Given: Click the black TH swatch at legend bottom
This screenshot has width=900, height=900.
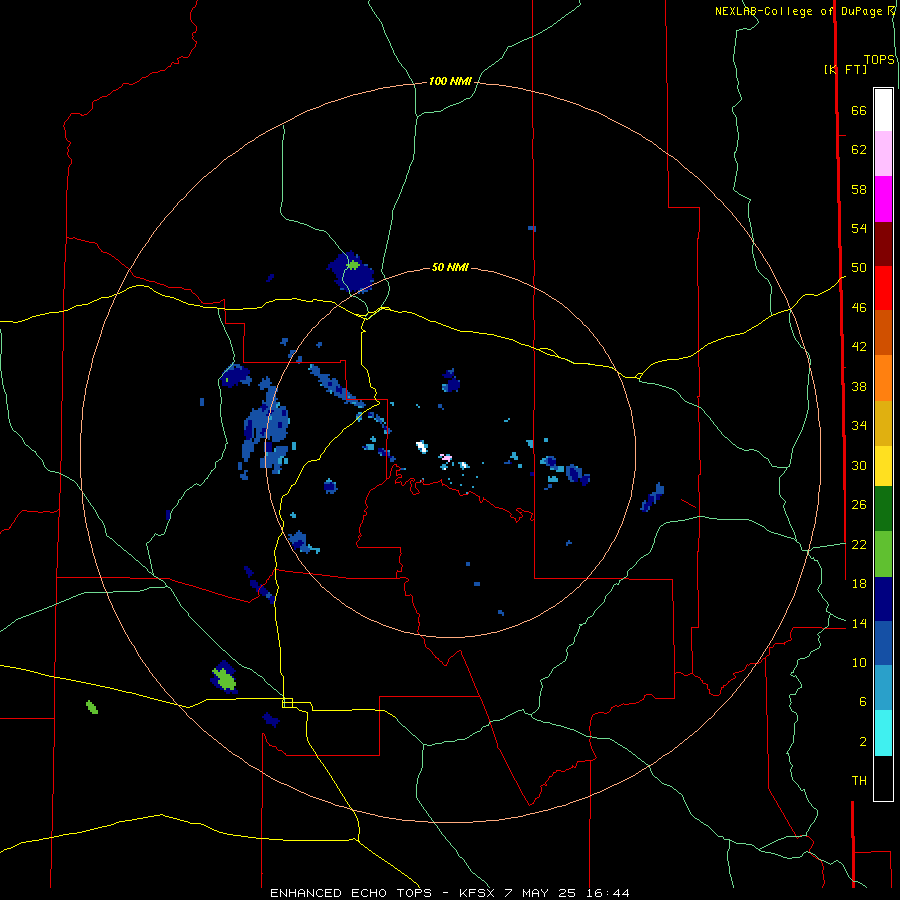Looking at the screenshot, I should [x=883, y=778].
